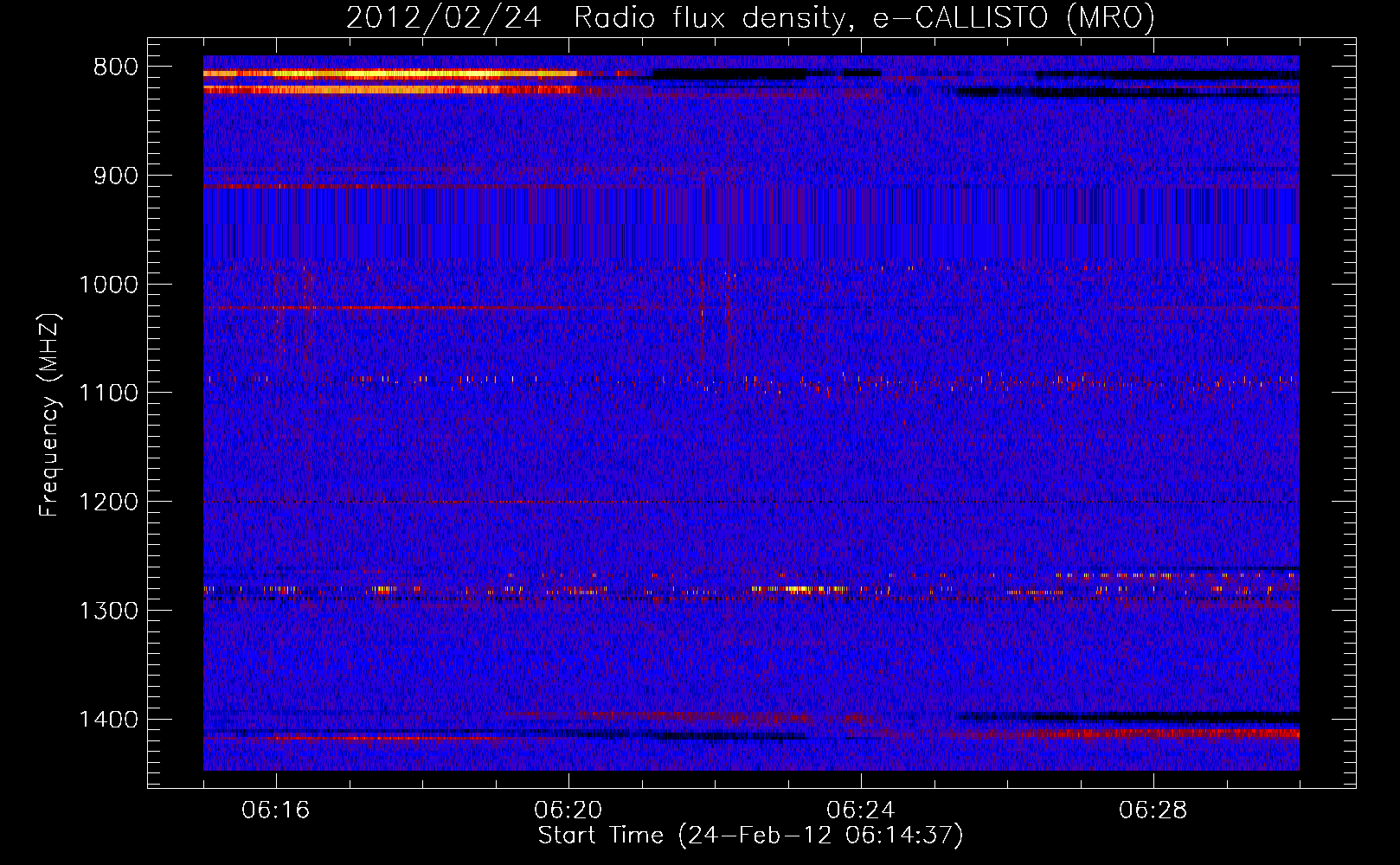Click the 900 frequency tick label
The height and width of the screenshot is (865, 1400).
click(115, 176)
